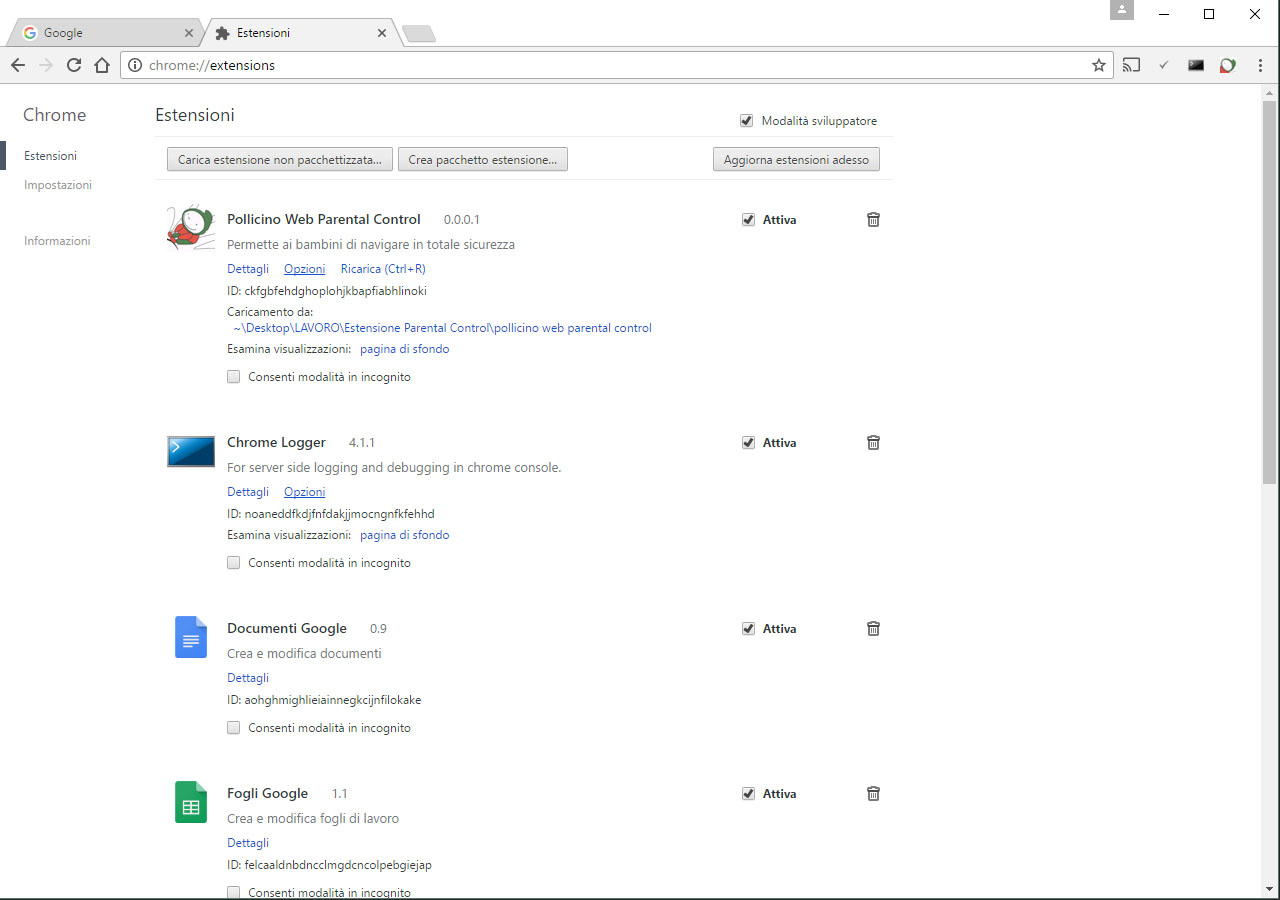Uncheck Attiva for Fogli Google
Screen dimensions: 1280x900
click(x=748, y=793)
